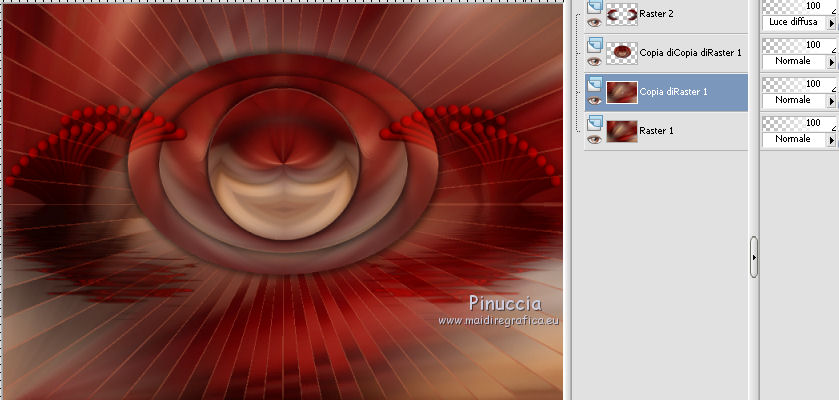
Task: Select the layer named Raster 2
Action: click(x=656, y=14)
